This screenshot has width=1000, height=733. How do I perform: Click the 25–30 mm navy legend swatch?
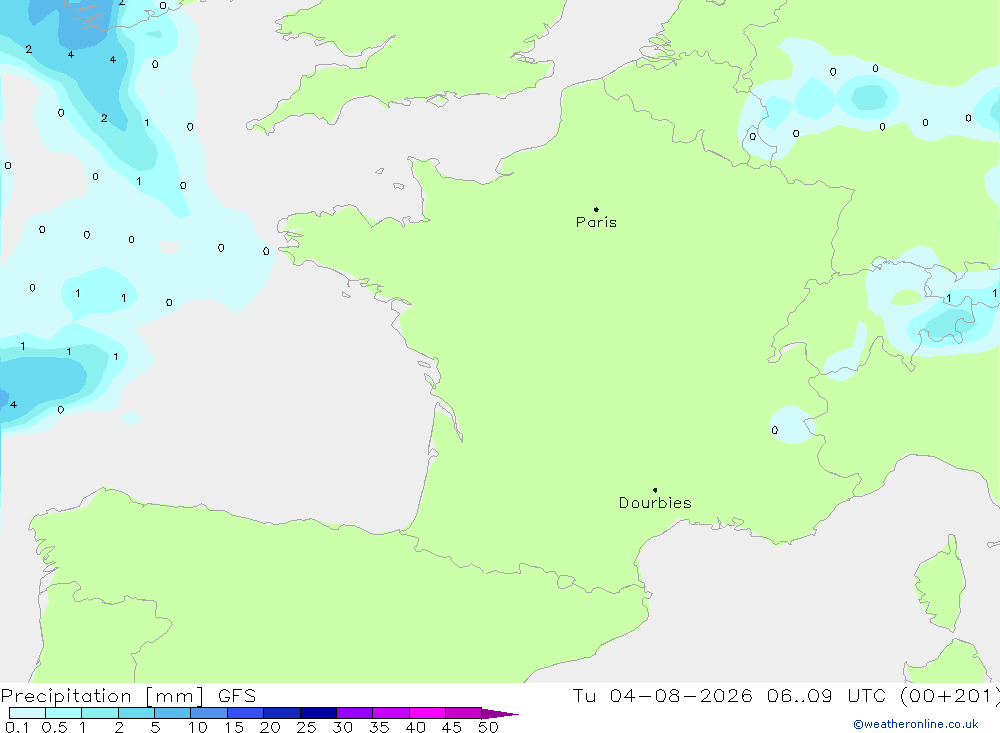[318, 713]
